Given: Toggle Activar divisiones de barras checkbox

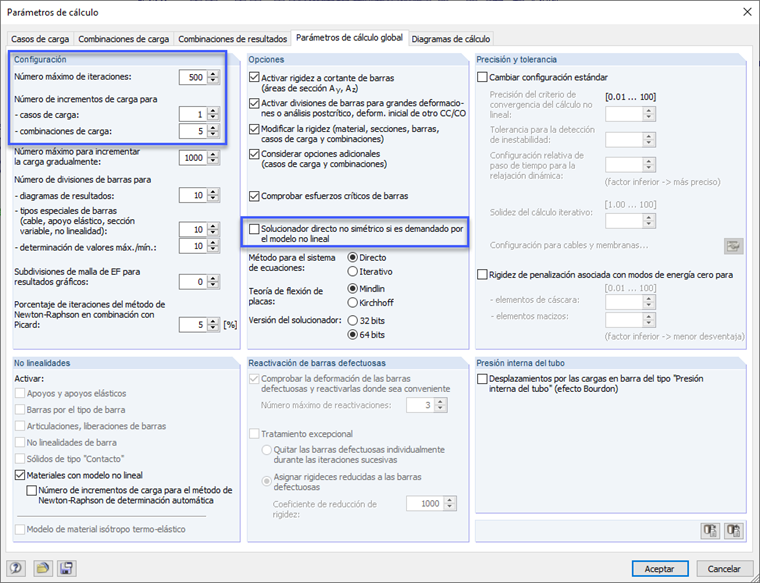Looking at the screenshot, I should (x=254, y=103).
